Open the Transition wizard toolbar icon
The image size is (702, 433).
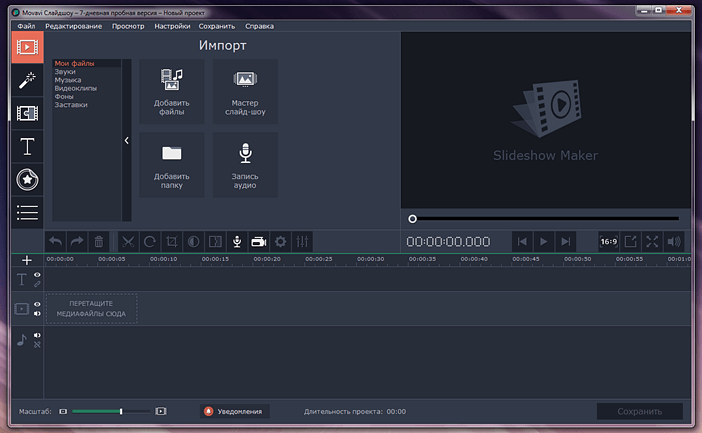pyautogui.click(x=215, y=242)
